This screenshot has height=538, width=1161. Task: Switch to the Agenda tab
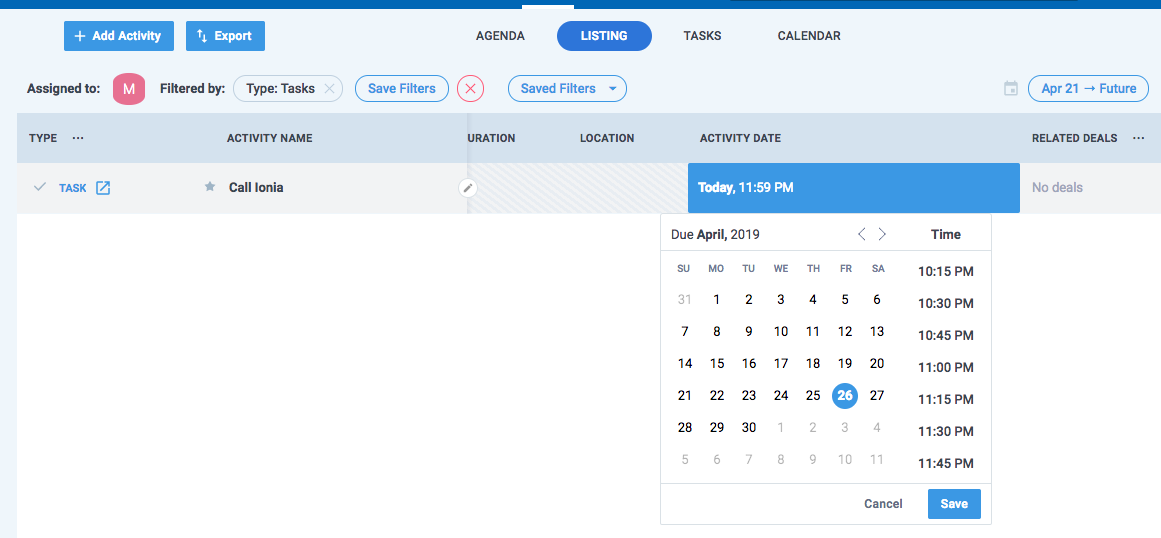(x=501, y=36)
